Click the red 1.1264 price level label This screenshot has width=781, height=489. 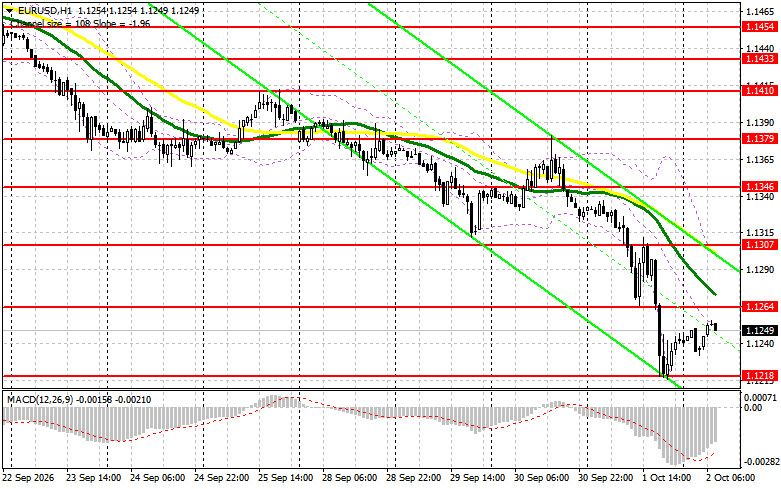pos(759,307)
